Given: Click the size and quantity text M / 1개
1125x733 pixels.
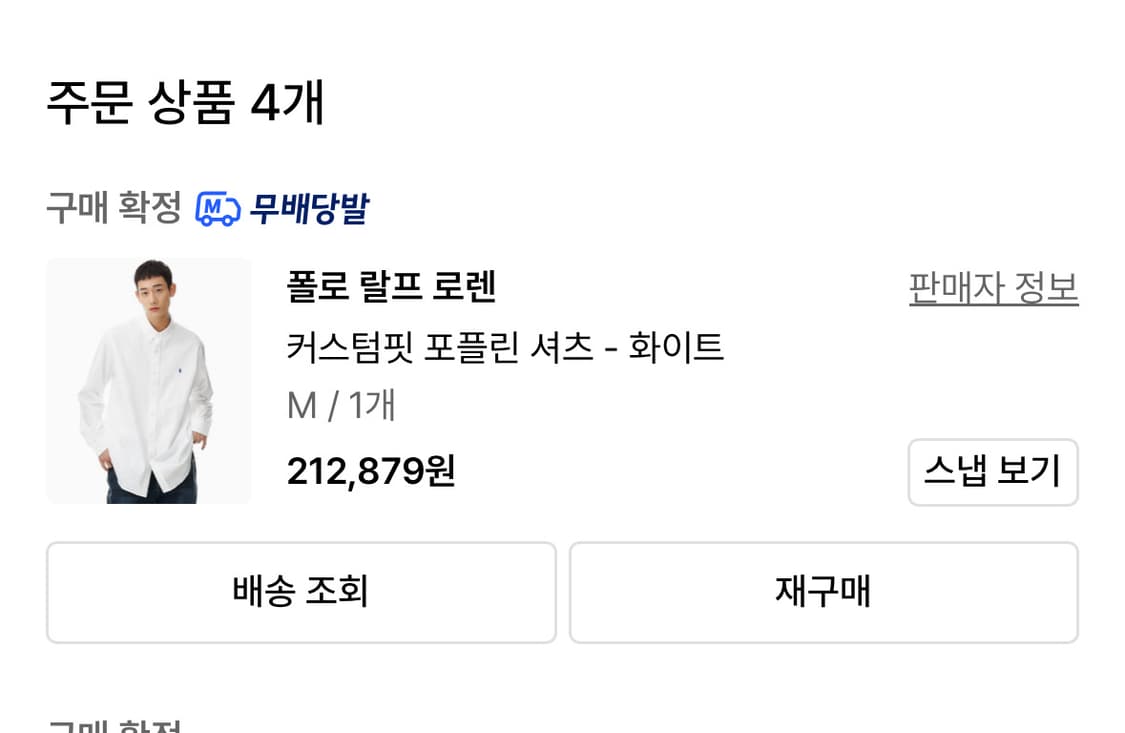Looking at the screenshot, I should coord(338,406).
